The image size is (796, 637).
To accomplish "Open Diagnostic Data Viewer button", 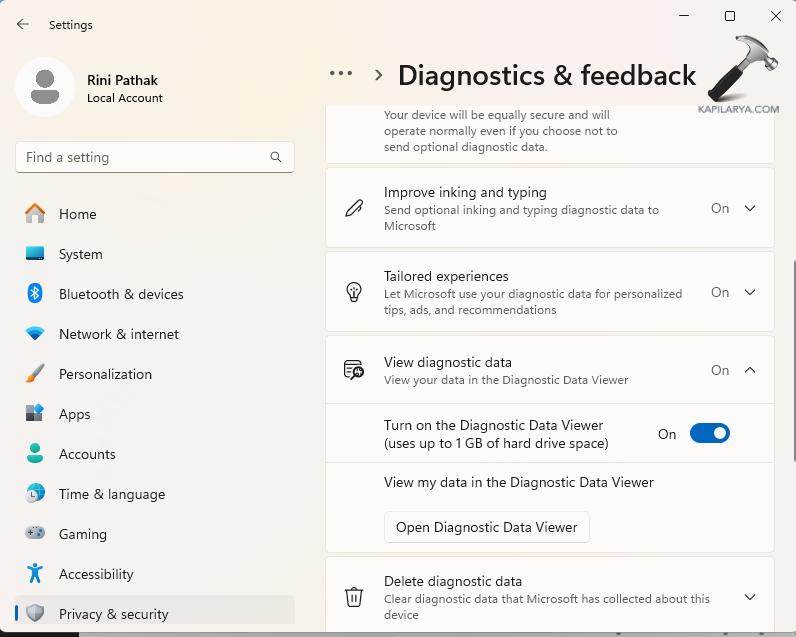I will pos(487,527).
